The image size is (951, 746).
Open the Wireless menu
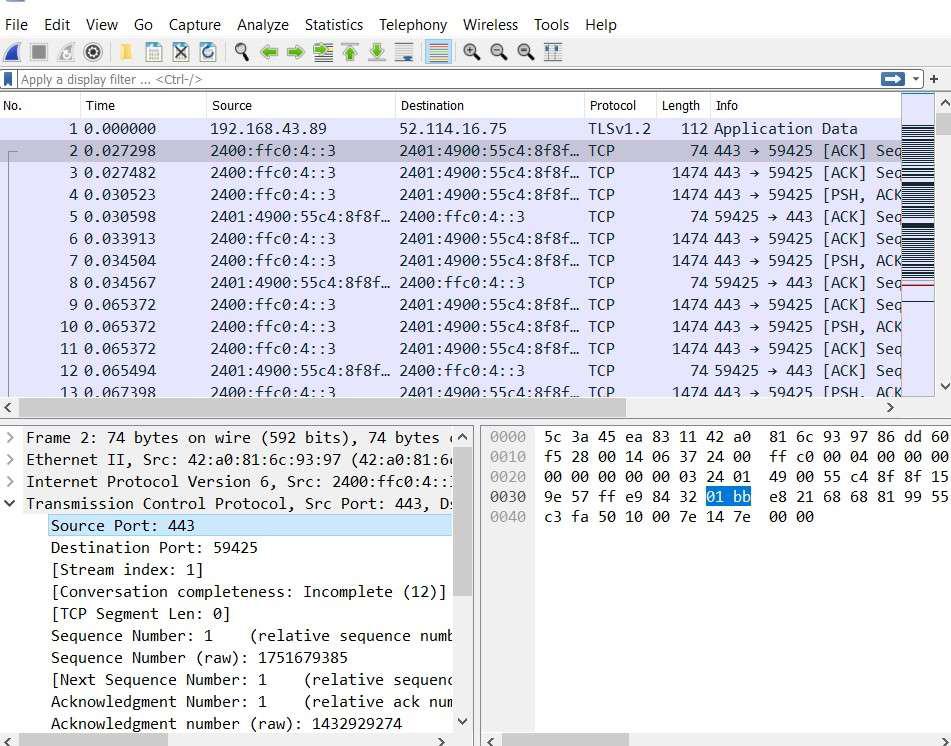point(490,25)
